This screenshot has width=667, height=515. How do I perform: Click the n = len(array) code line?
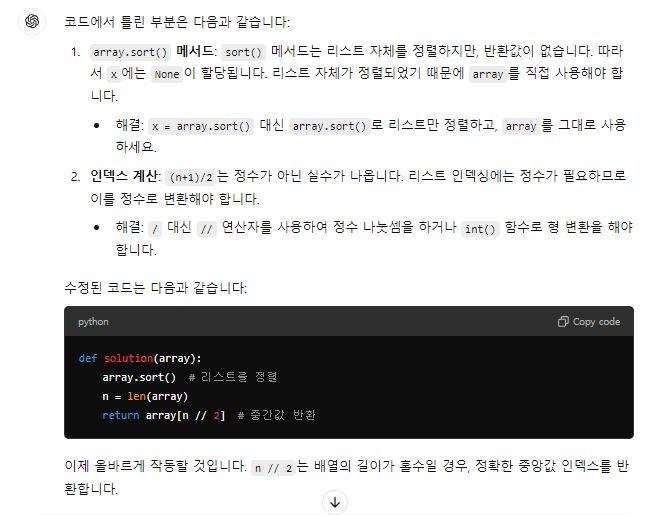pos(145,396)
